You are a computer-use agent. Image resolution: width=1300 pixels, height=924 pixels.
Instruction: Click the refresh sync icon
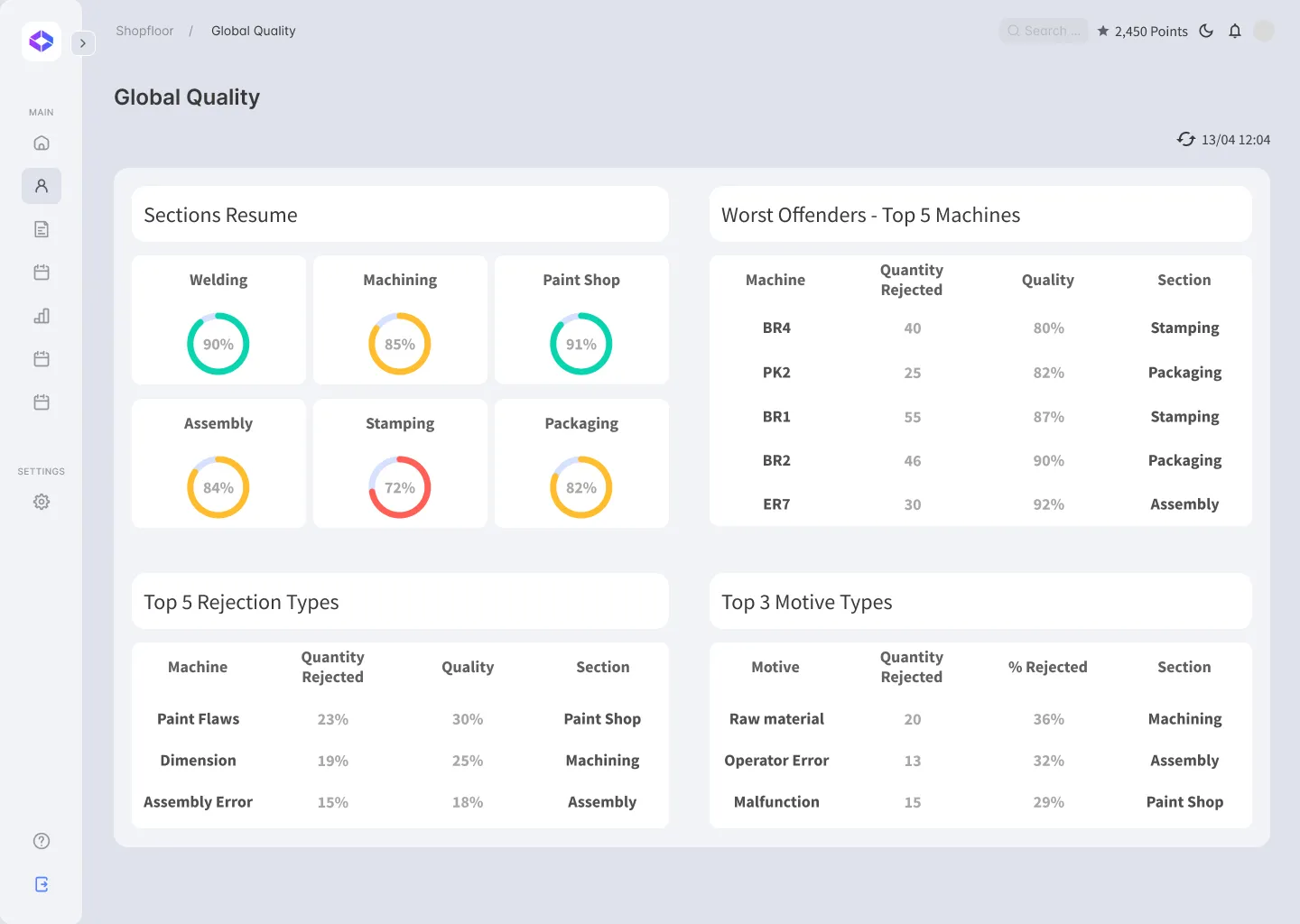pos(1186,139)
